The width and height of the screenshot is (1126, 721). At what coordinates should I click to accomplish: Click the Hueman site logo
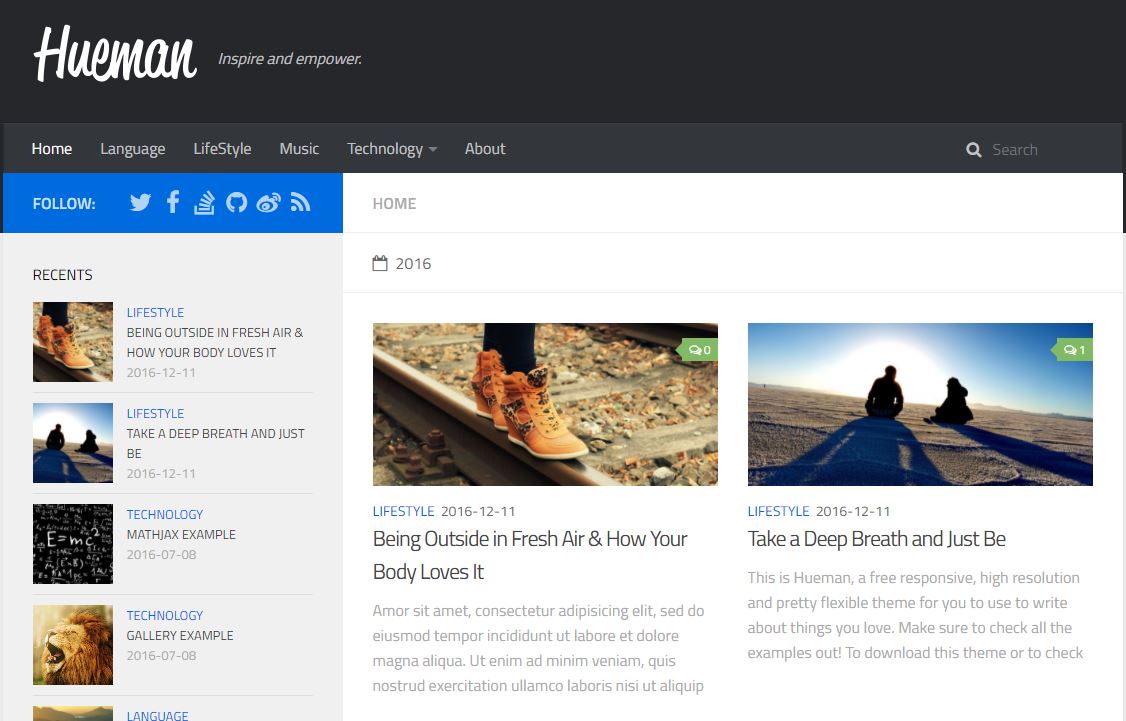[x=115, y=54]
